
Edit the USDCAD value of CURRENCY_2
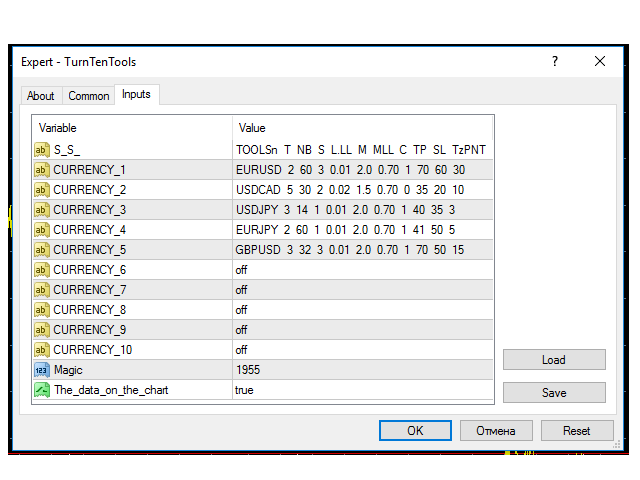click(350, 190)
